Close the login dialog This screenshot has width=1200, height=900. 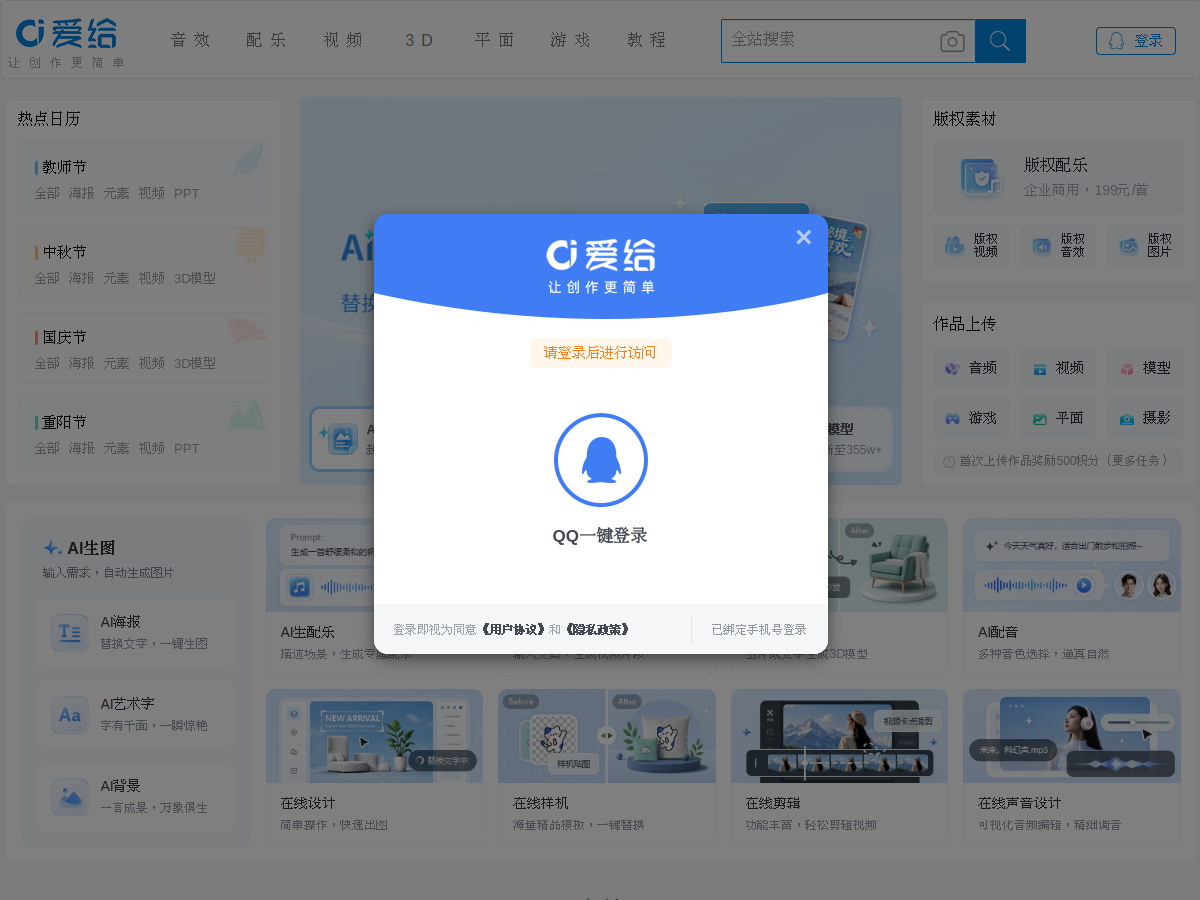803,237
